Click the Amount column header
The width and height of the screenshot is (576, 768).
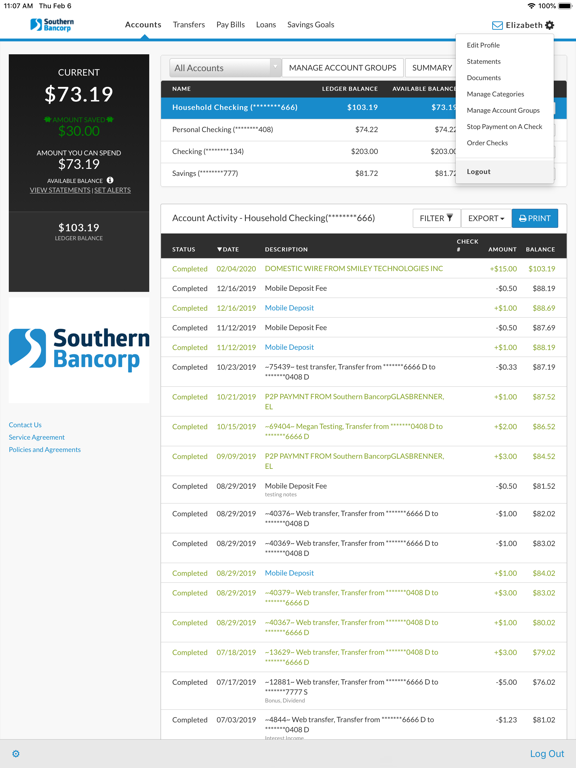(x=502, y=249)
